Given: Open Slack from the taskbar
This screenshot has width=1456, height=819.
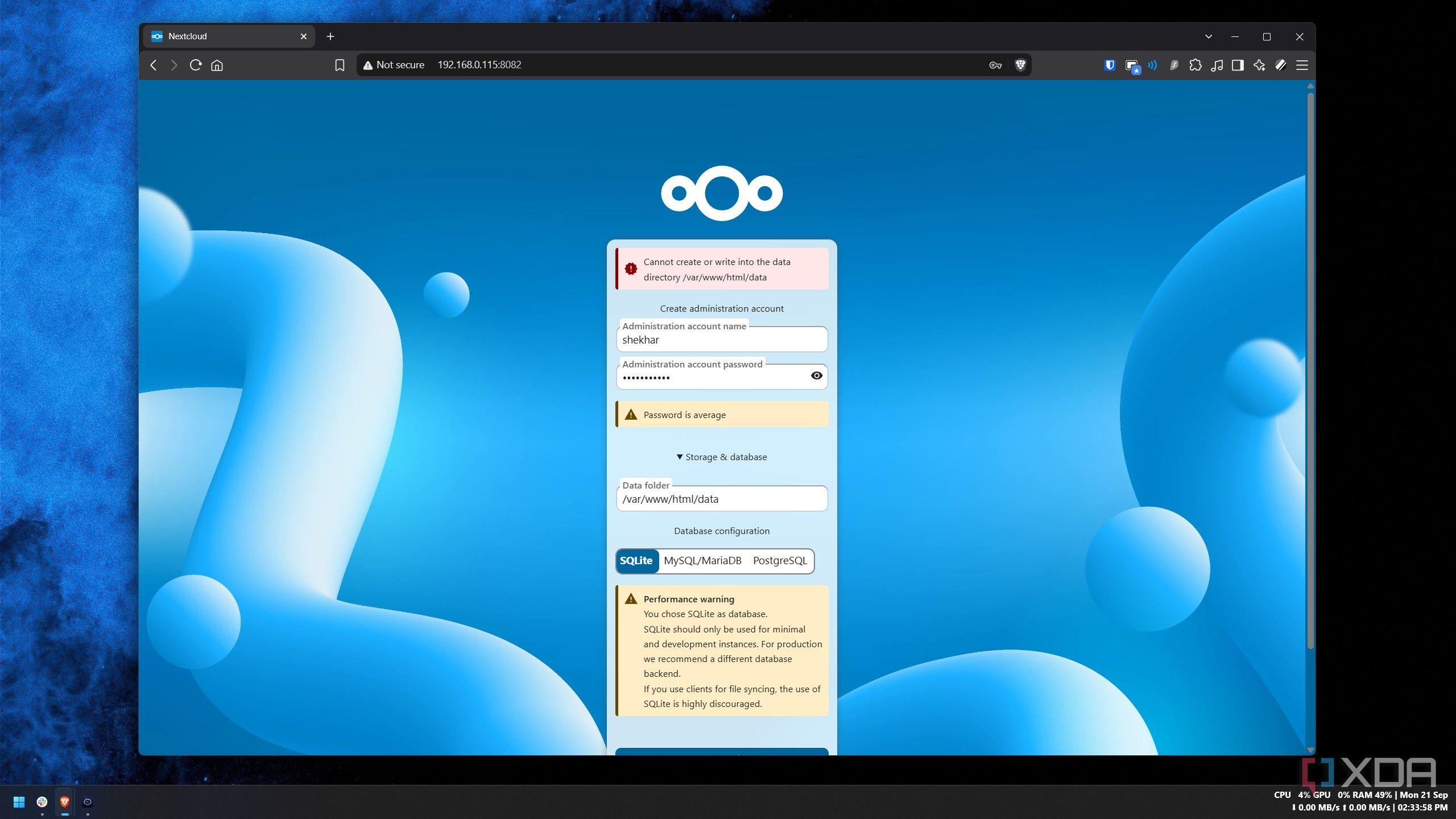Looking at the screenshot, I should click(x=42, y=802).
